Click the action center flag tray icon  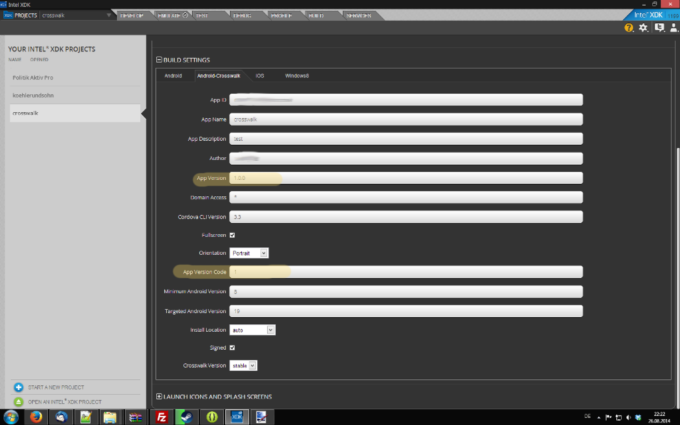pyautogui.click(x=608, y=417)
